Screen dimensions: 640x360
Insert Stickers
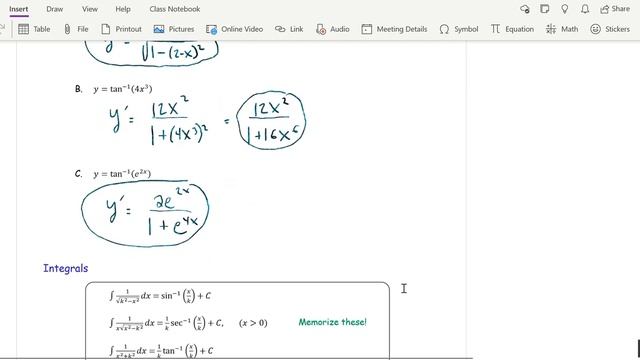(x=610, y=29)
